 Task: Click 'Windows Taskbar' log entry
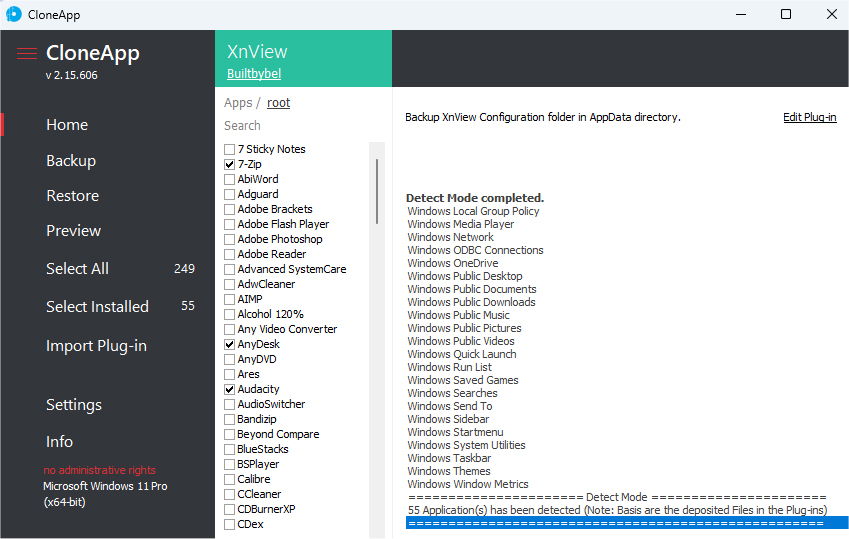449,458
